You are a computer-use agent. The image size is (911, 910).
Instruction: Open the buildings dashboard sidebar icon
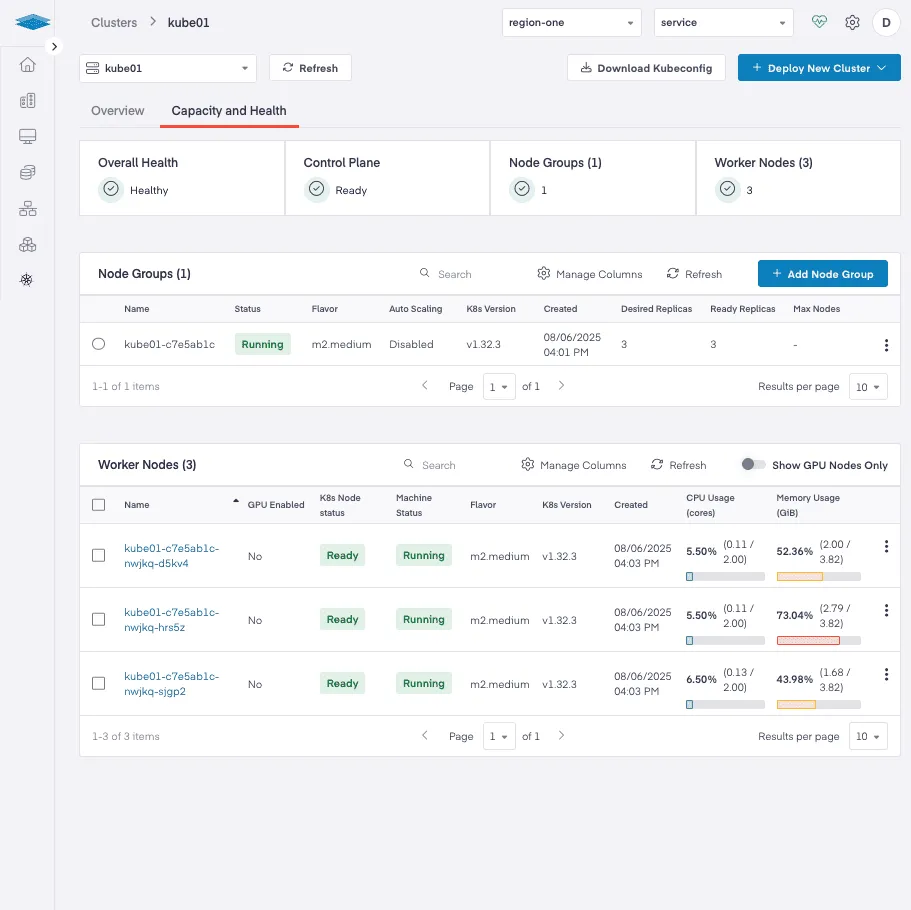(x=27, y=101)
